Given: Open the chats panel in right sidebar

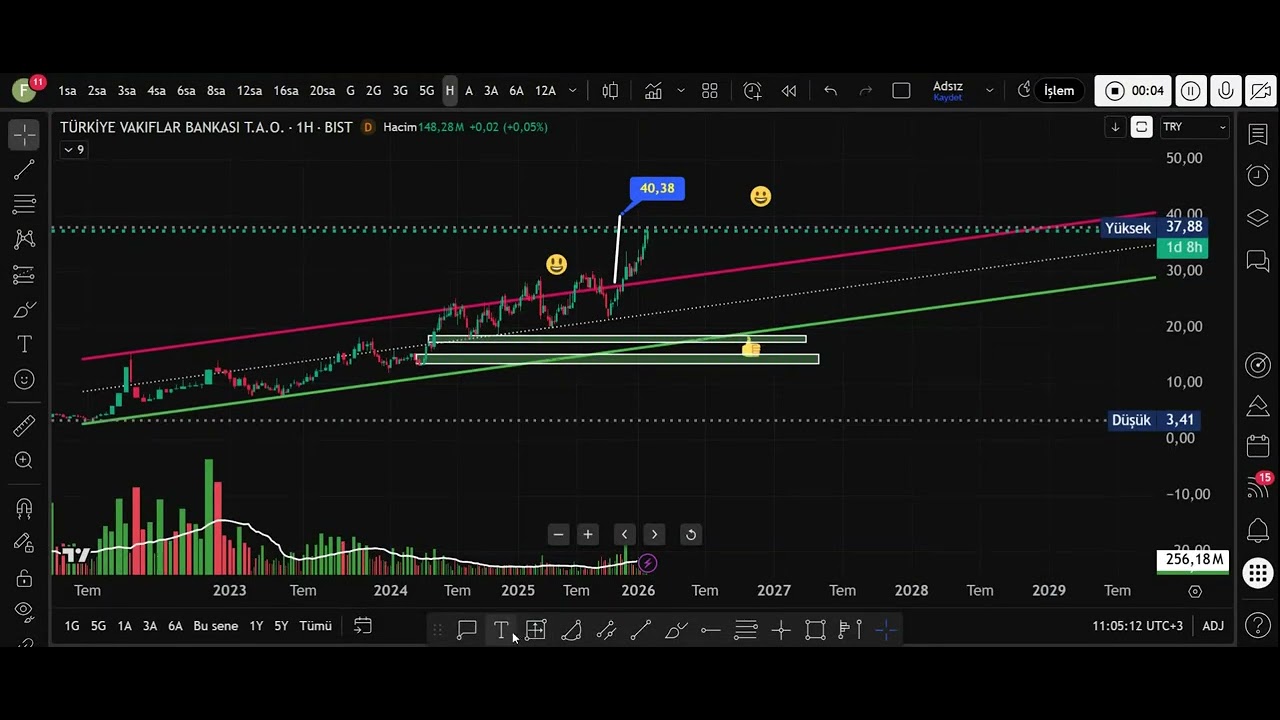Looking at the screenshot, I should click(x=1258, y=261).
